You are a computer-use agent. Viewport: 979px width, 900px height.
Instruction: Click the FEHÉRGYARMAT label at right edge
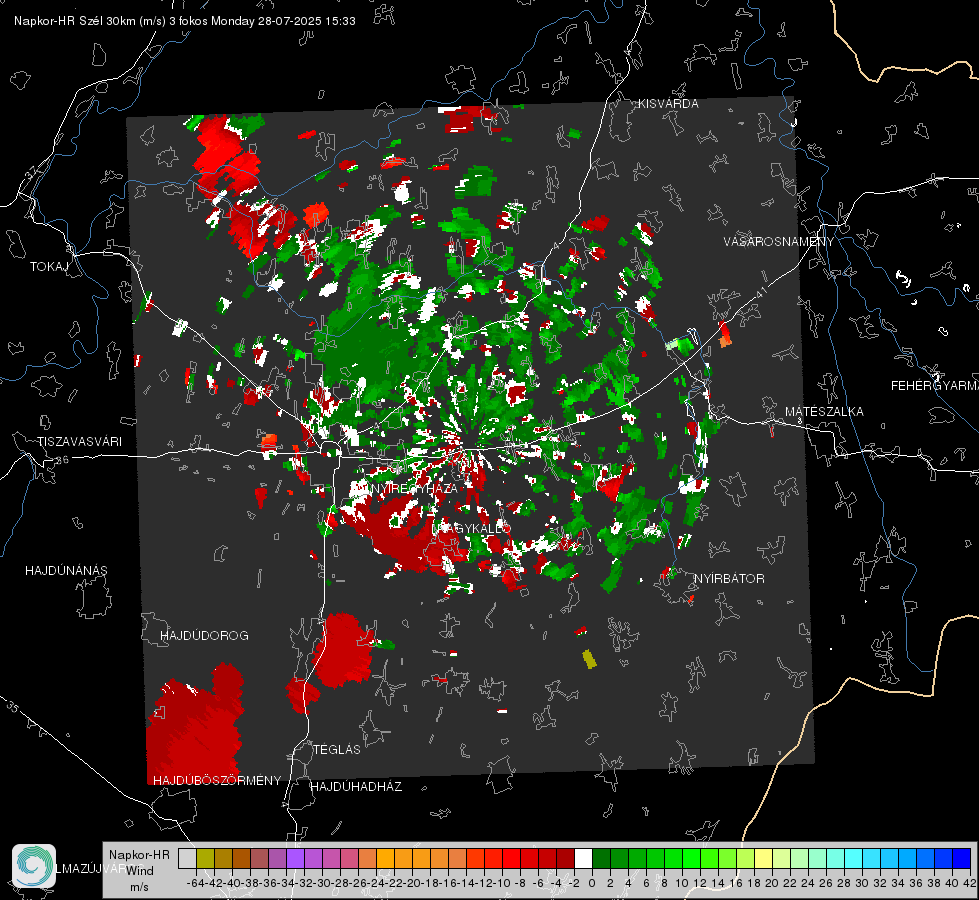[934, 386]
